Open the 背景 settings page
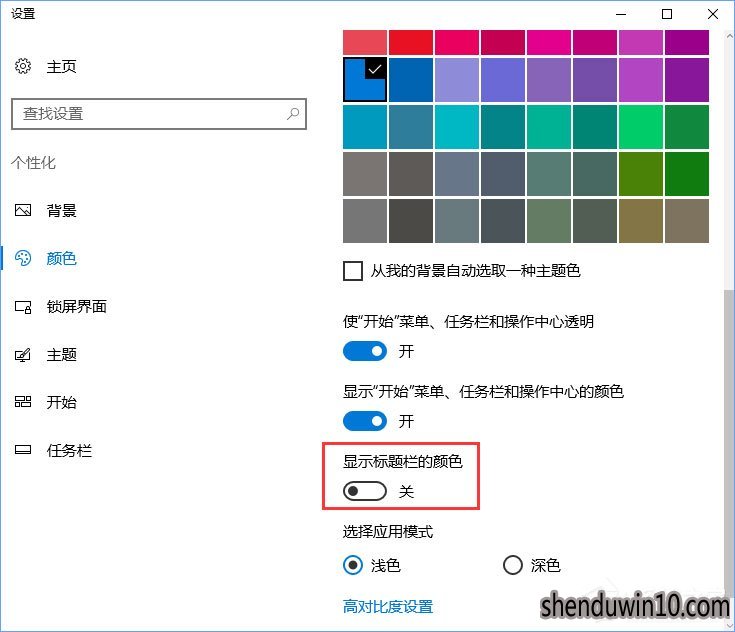This screenshot has height=632, width=735. [61, 211]
